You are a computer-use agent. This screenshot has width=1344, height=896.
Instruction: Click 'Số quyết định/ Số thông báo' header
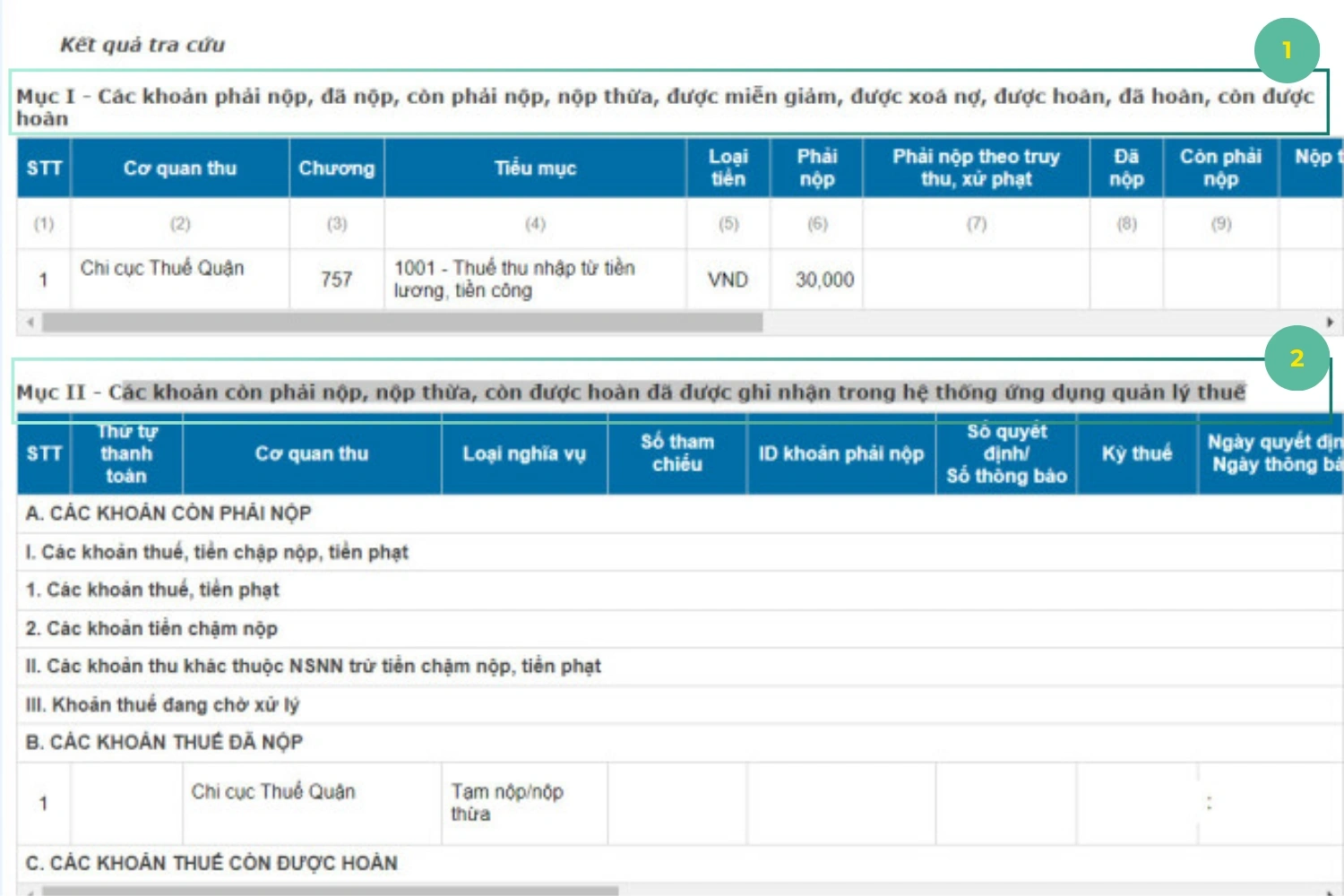(x=1006, y=453)
